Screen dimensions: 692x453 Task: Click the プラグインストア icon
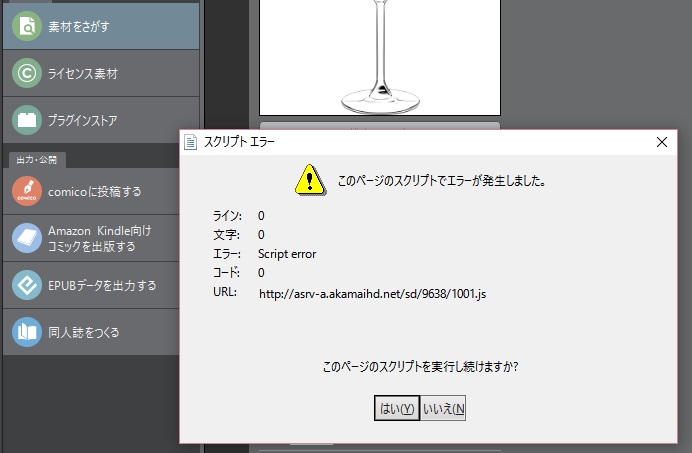(x=27, y=120)
